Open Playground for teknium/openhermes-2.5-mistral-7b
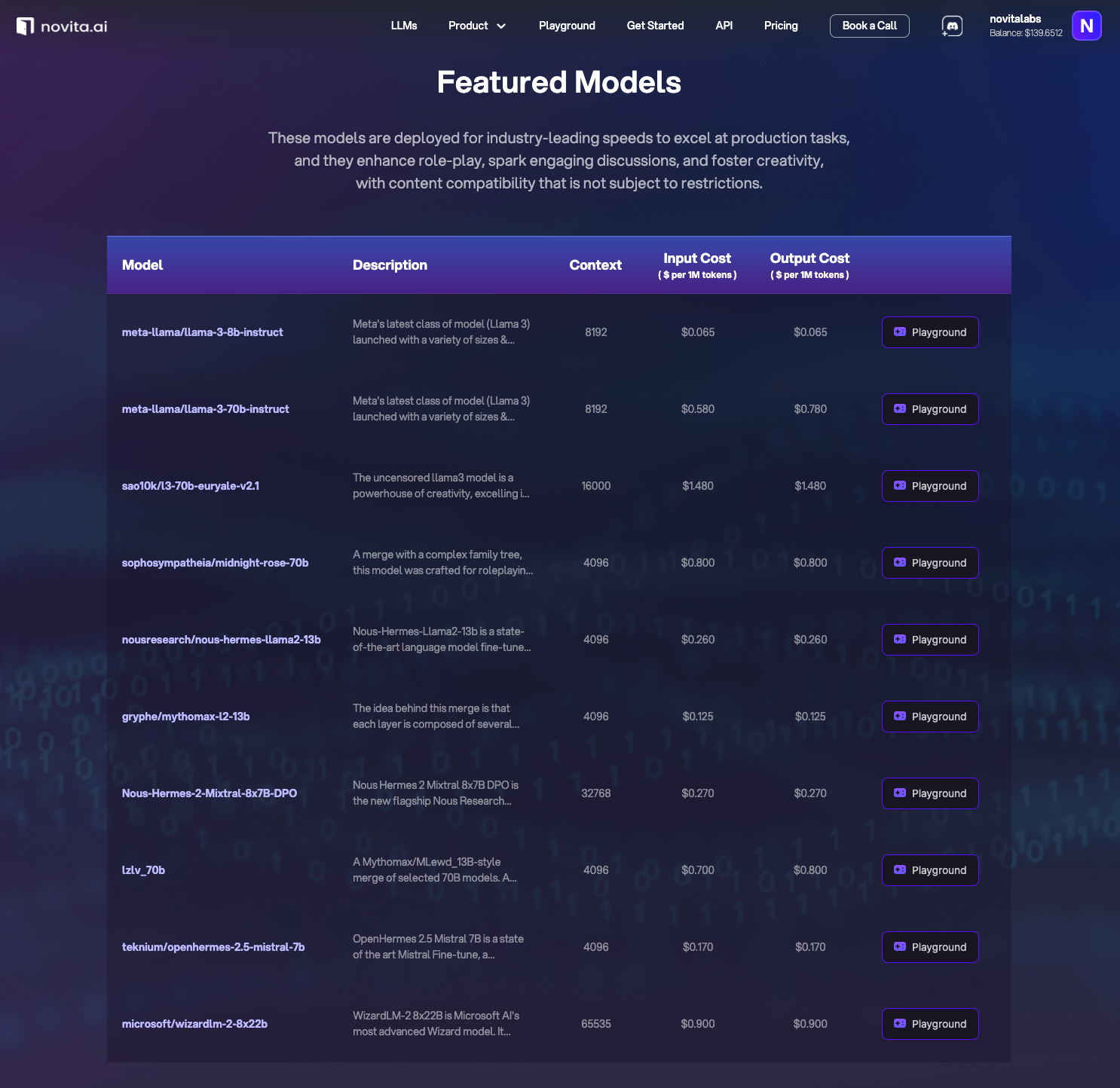The height and width of the screenshot is (1088, 1120). click(x=930, y=947)
